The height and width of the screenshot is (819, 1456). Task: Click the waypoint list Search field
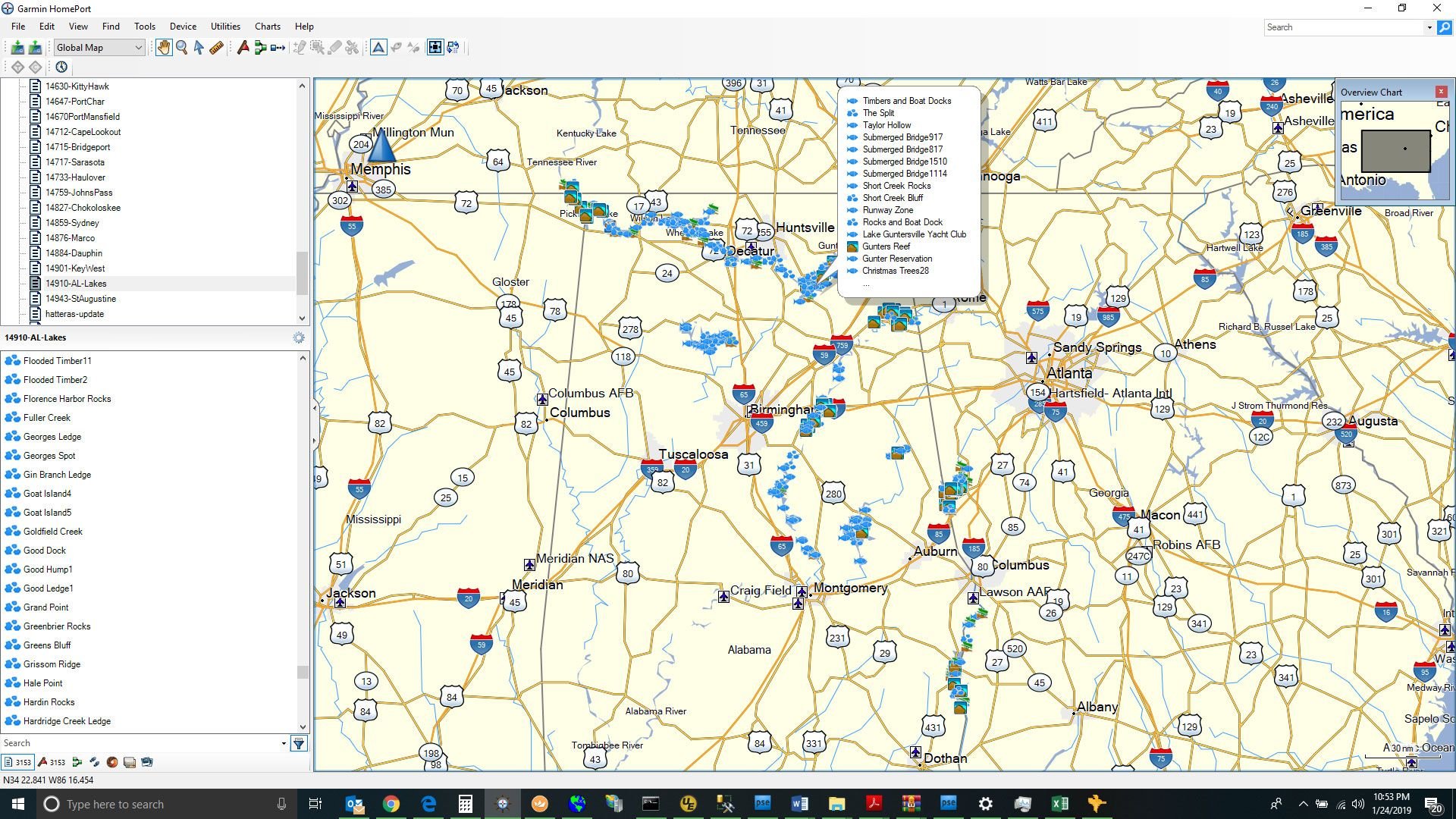pyautogui.click(x=140, y=744)
